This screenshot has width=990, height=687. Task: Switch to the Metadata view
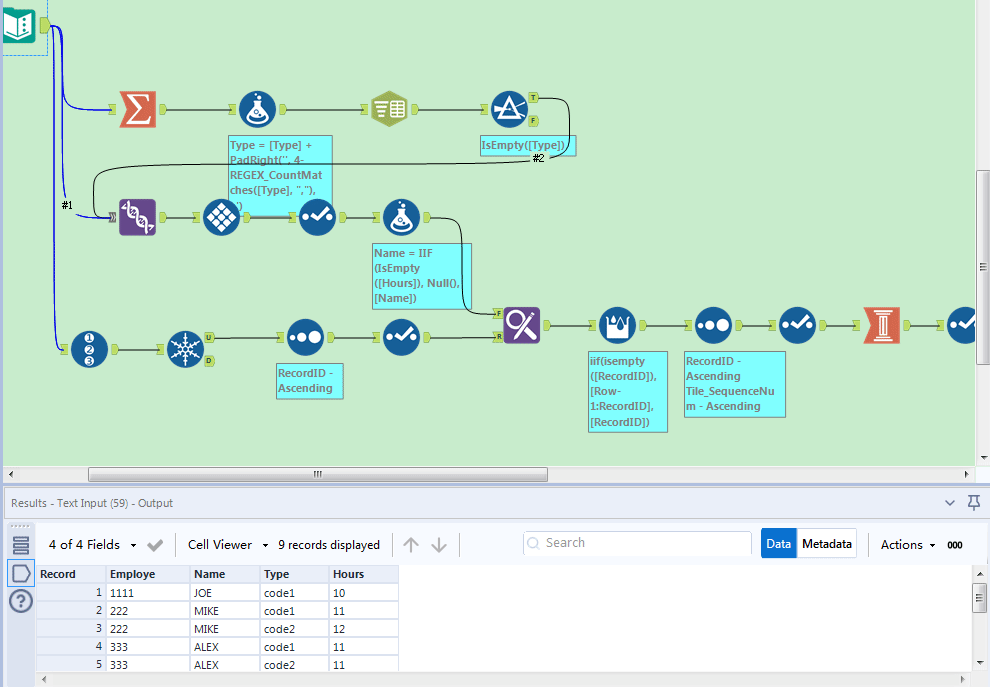click(x=826, y=544)
